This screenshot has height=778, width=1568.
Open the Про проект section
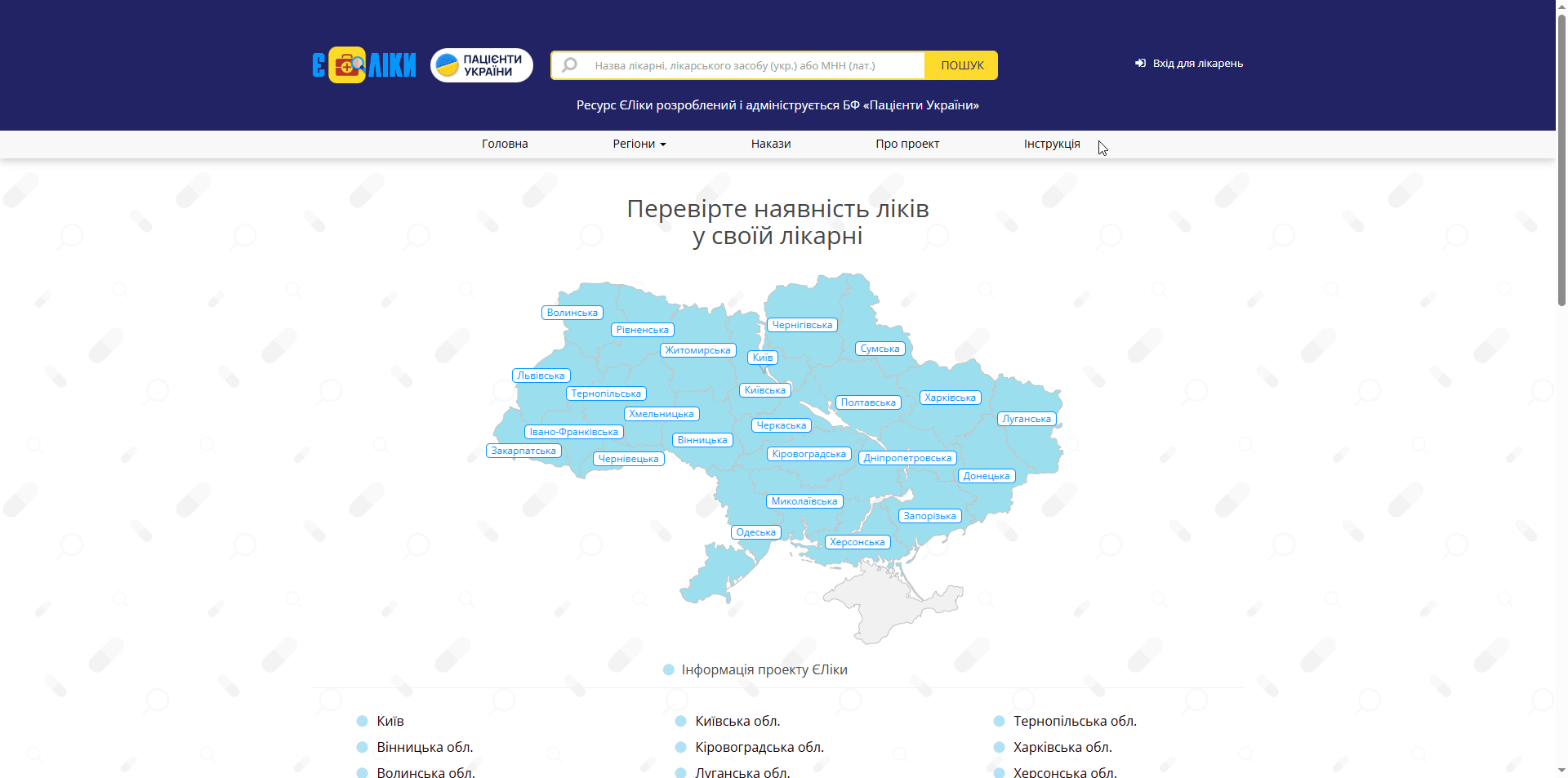(x=906, y=144)
